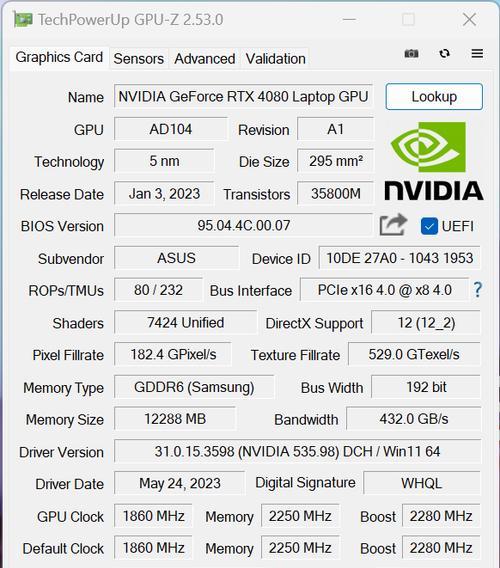This screenshot has height=568, width=500.
Task: Select the Graphics Card tab
Action: 59,58
